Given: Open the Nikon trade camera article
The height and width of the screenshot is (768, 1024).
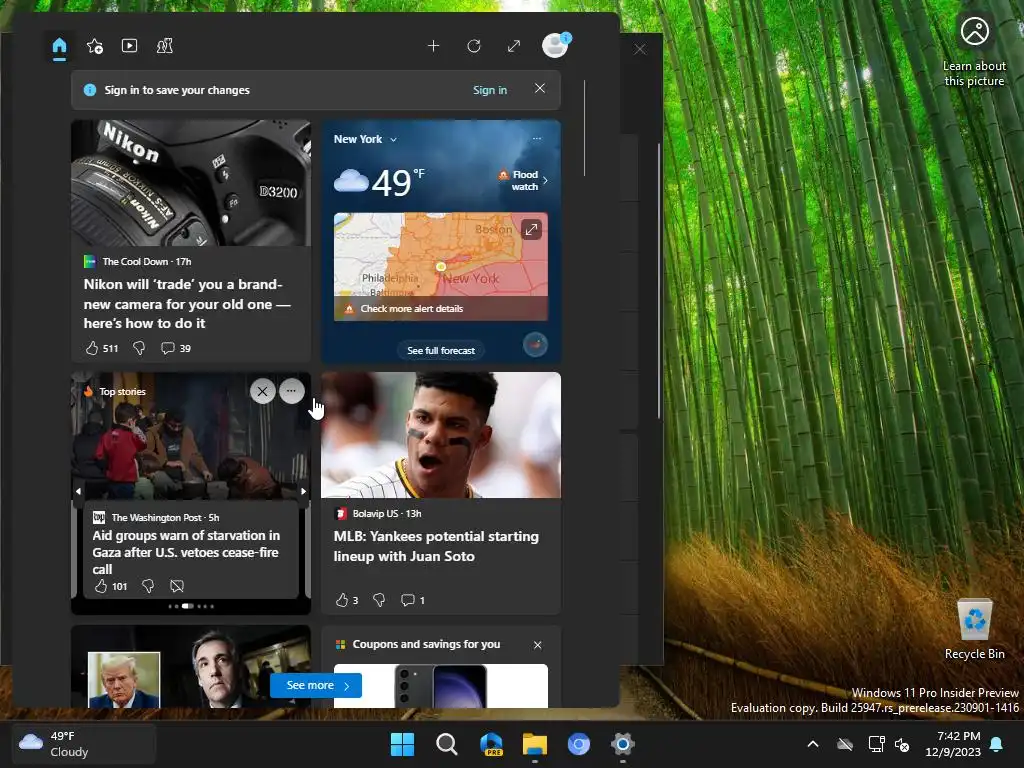Looking at the screenshot, I should 187,304.
